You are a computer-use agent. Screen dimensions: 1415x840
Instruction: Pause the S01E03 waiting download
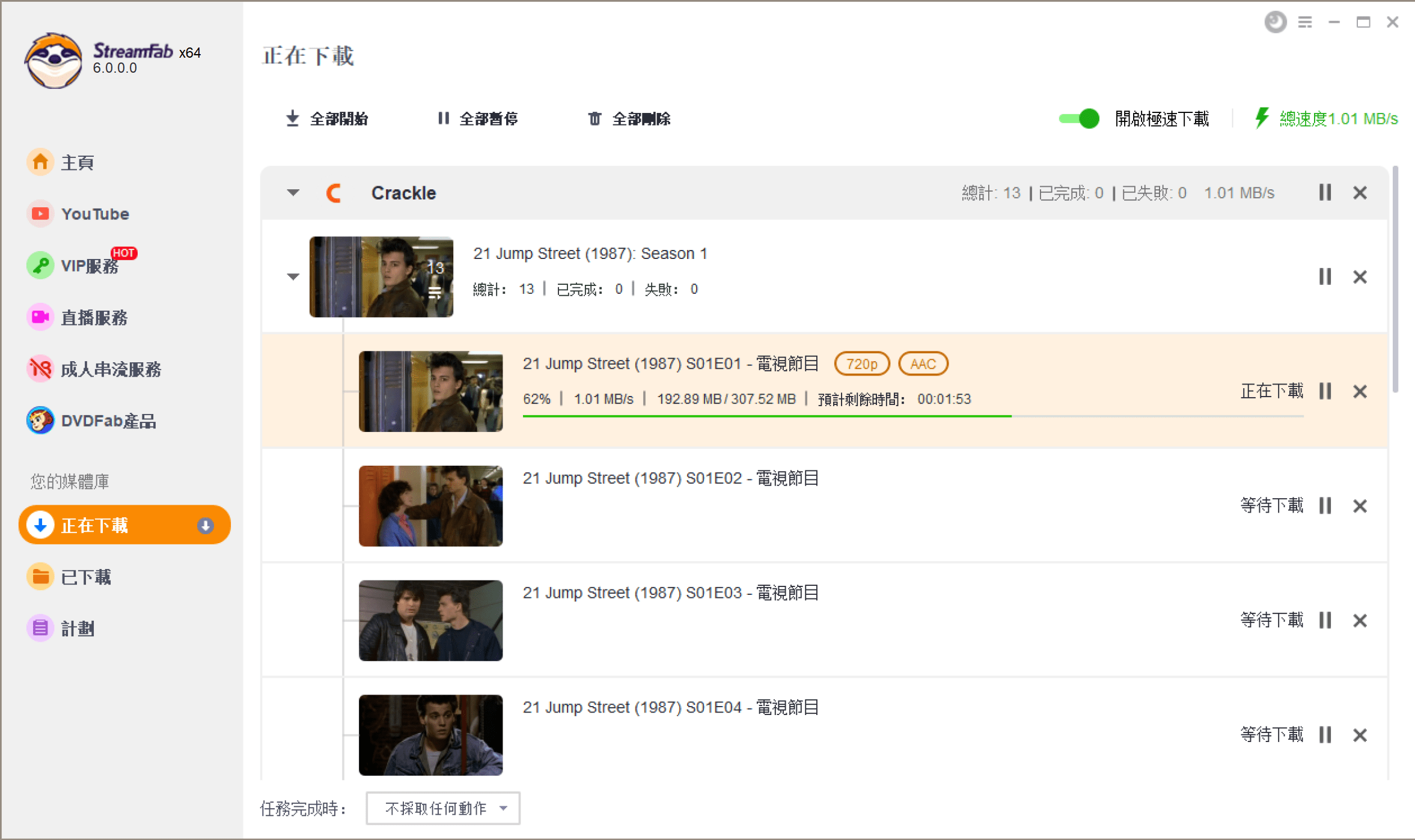[1325, 620]
